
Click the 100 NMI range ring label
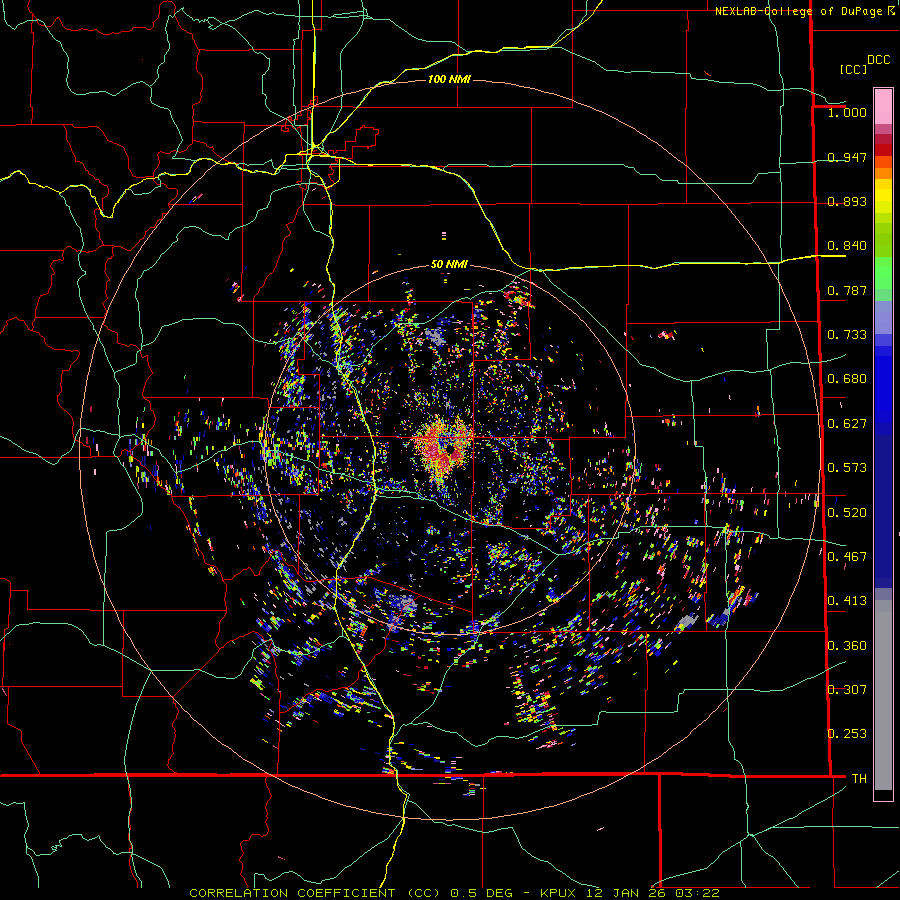pyautogui.click(x=449, y=79)
